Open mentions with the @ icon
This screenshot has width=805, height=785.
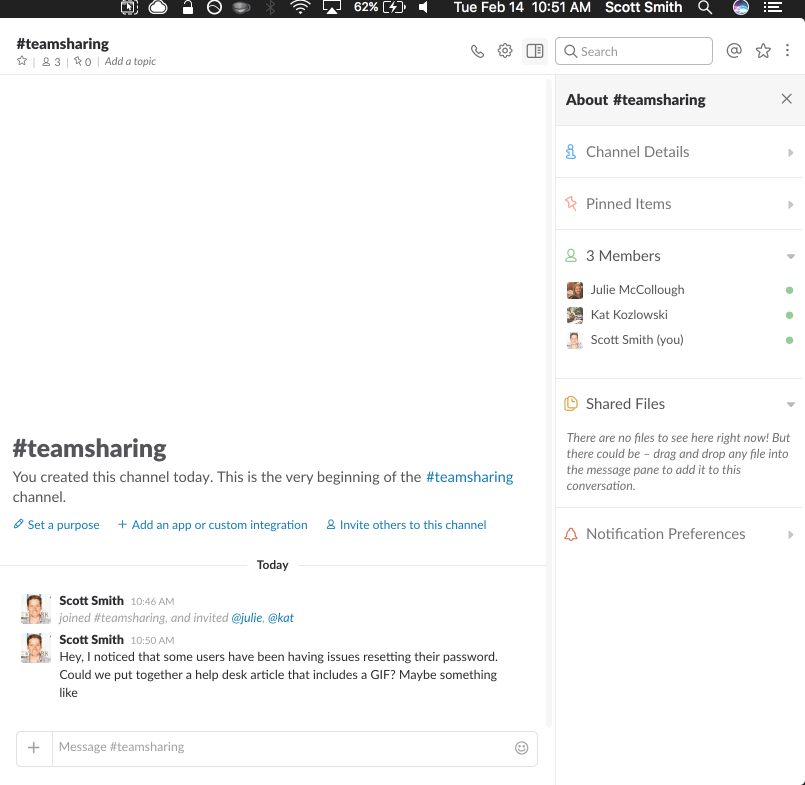click(x=734, y=50)
